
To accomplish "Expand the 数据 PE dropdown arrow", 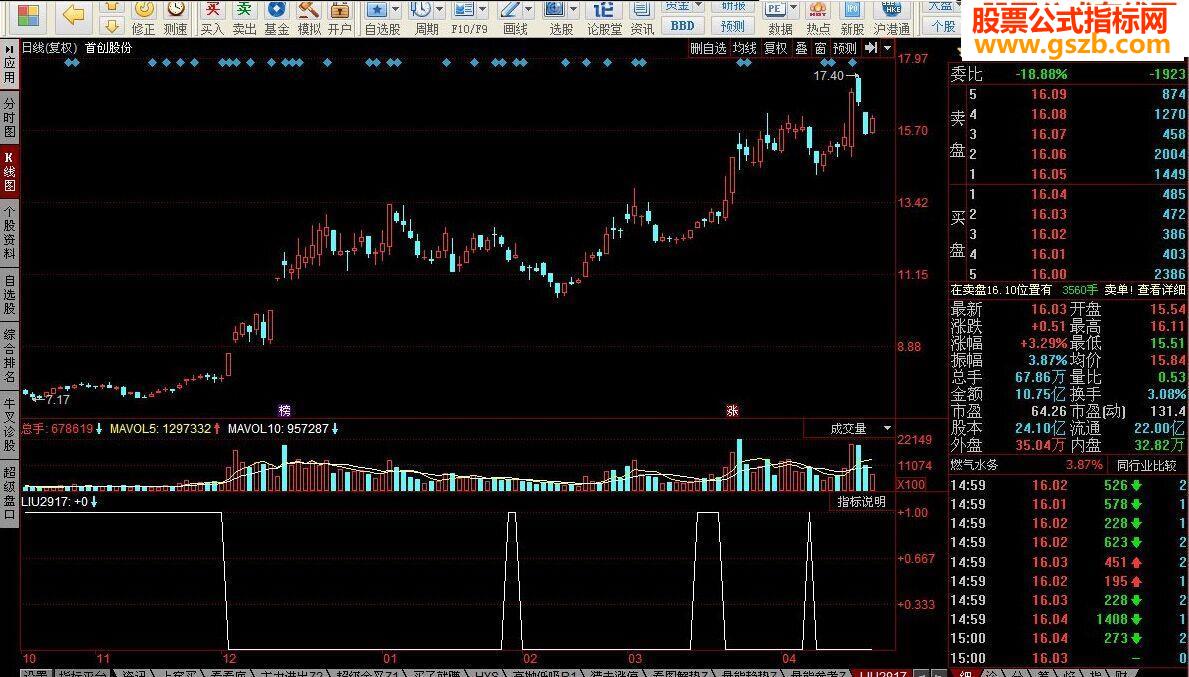I will (794, 10).
